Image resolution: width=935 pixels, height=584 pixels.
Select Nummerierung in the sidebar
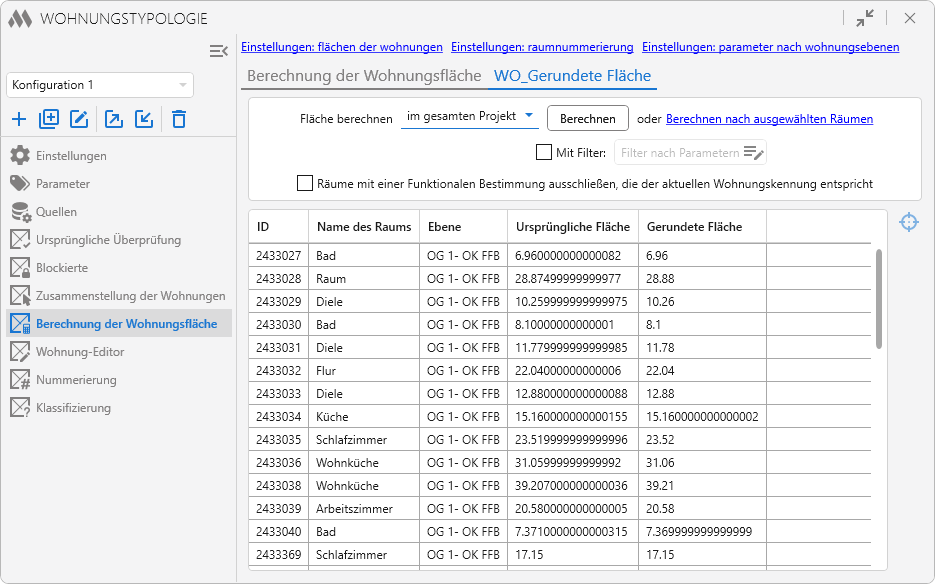tap(76, 380)
